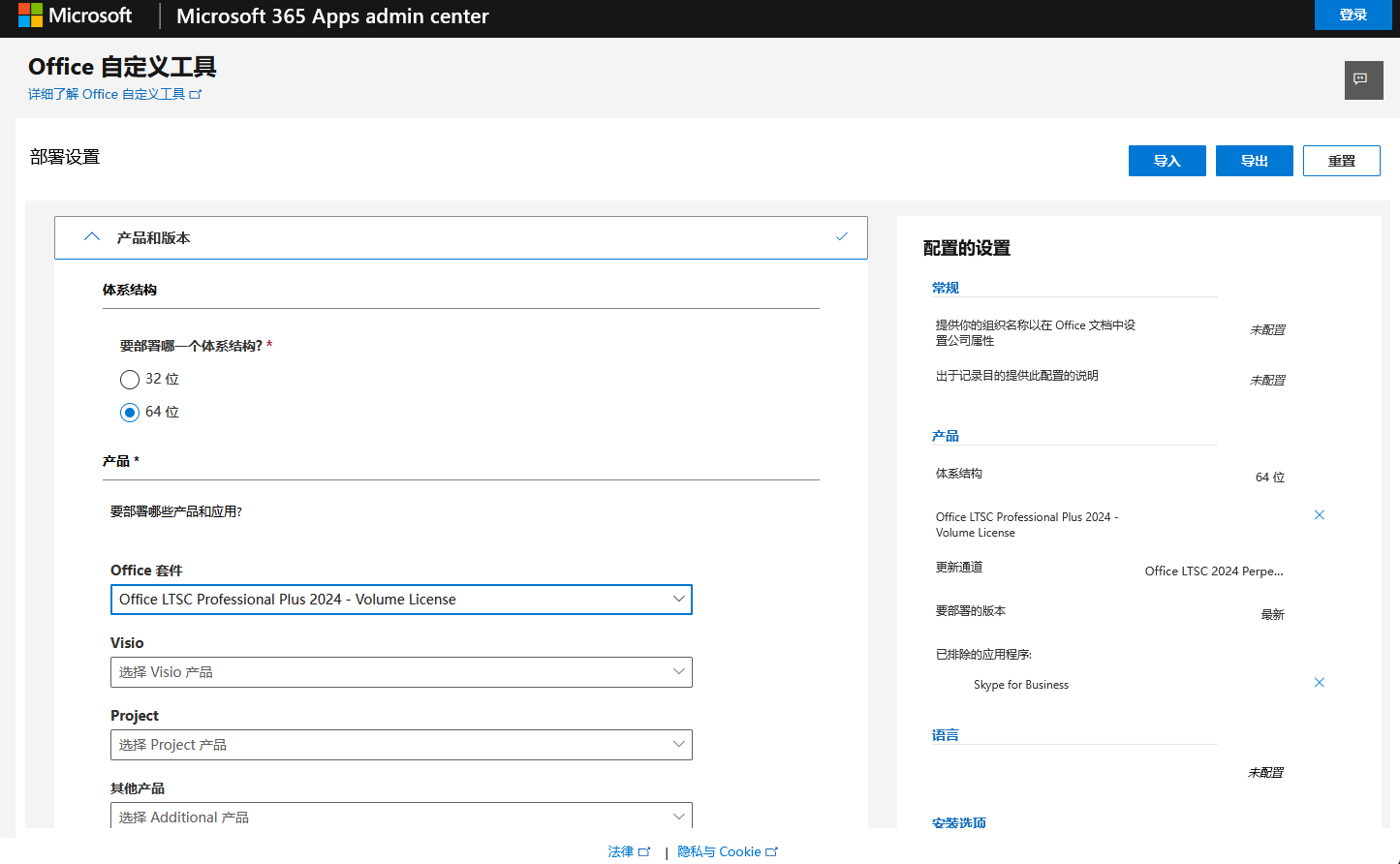Select the 64 位 architecture option
This screenshot has height=864, width=1400.
pyautogui.click(x=130, y=412)
